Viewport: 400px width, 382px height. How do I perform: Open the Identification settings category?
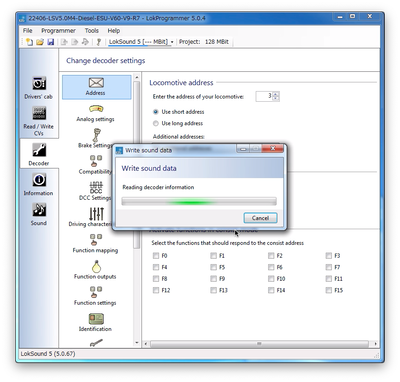click(96, 322)
